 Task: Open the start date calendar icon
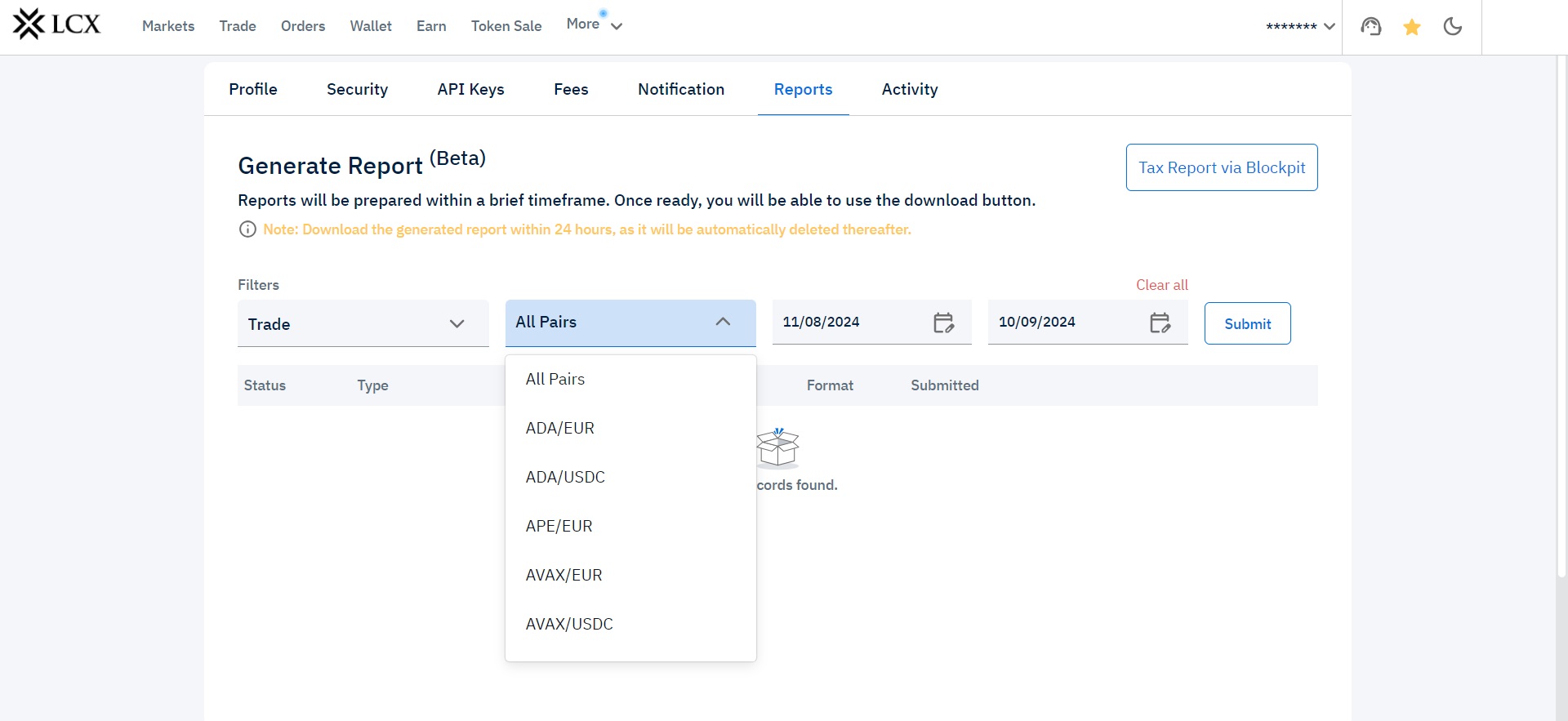(x=943, y=323)
